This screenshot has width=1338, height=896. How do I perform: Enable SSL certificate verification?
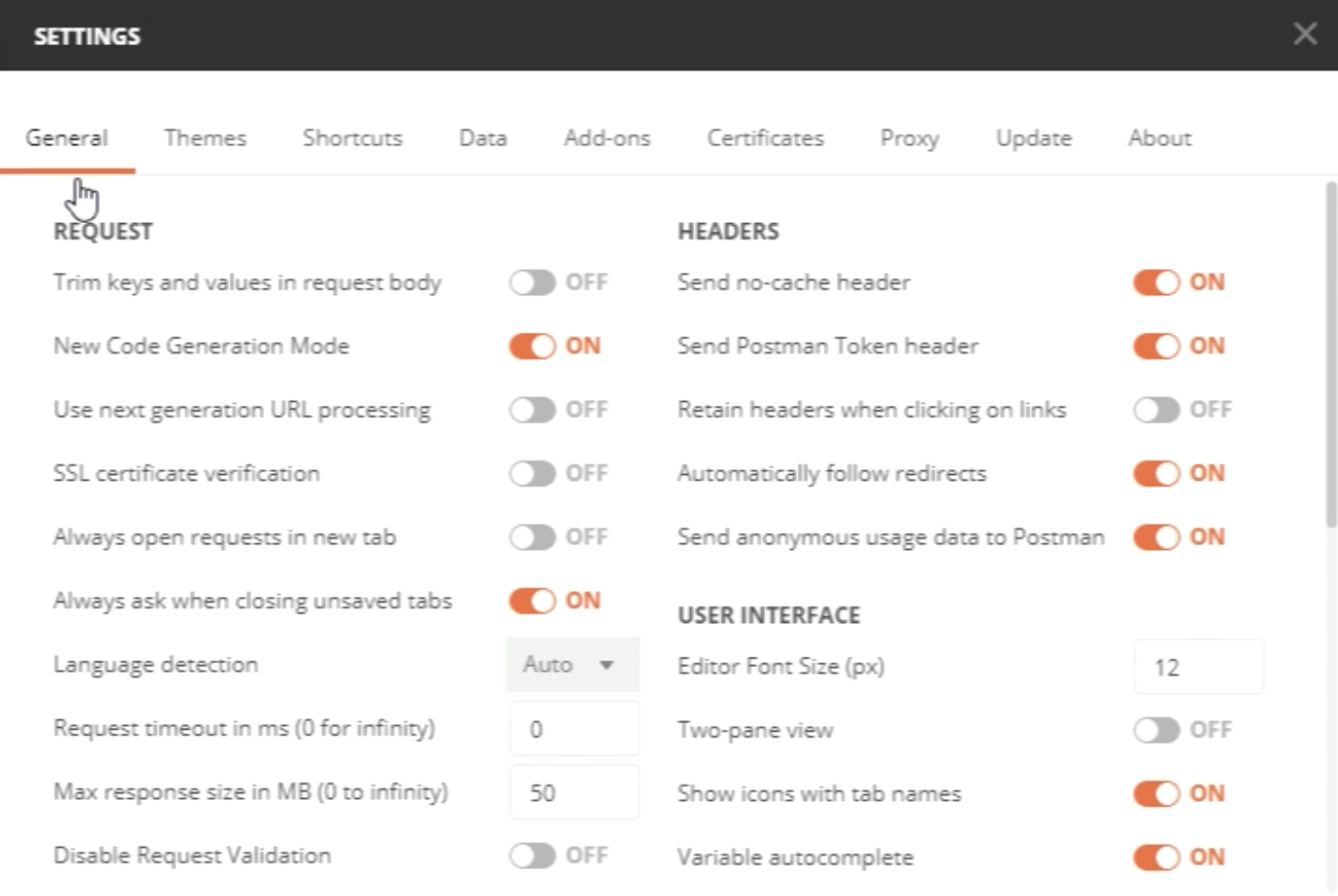pyautogui.click(x=533, y=473)
